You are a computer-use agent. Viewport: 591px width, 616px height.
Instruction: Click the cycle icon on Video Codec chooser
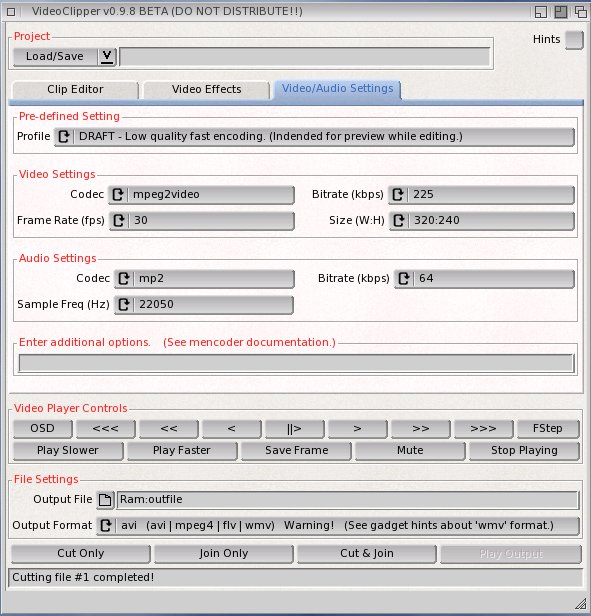[118, 195]
